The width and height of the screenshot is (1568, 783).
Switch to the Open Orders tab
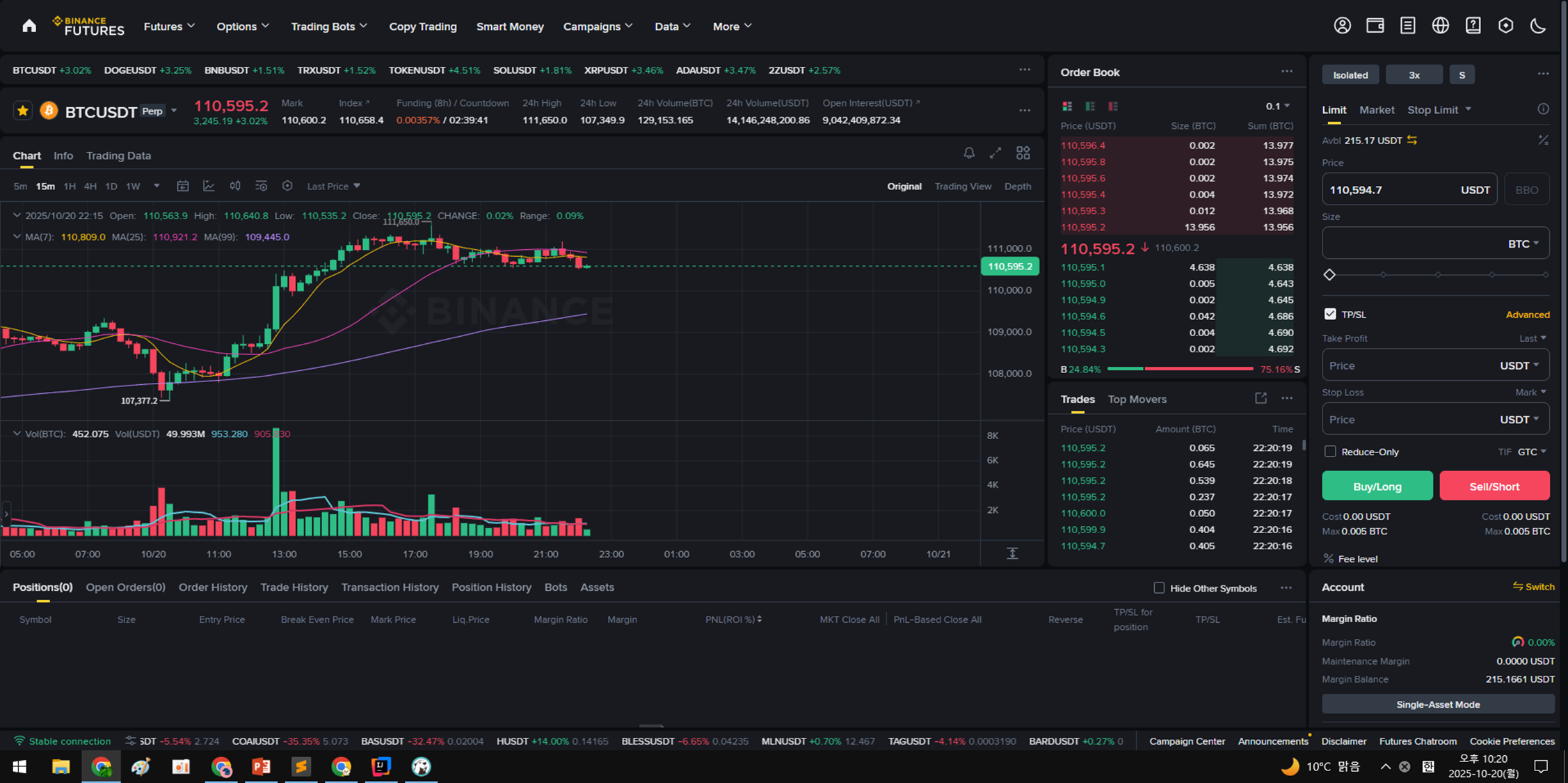pyautogui.click(x=125, y=587)
